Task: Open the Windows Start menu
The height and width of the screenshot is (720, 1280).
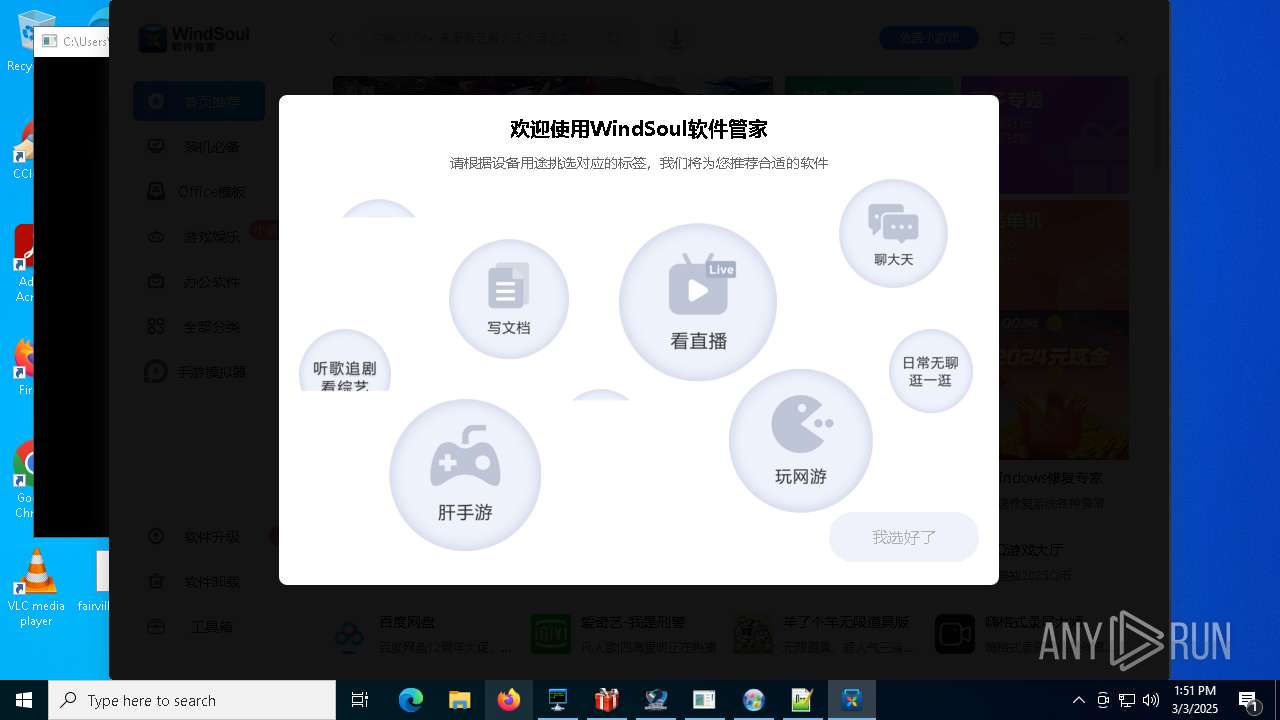Action: coord(24,700)
